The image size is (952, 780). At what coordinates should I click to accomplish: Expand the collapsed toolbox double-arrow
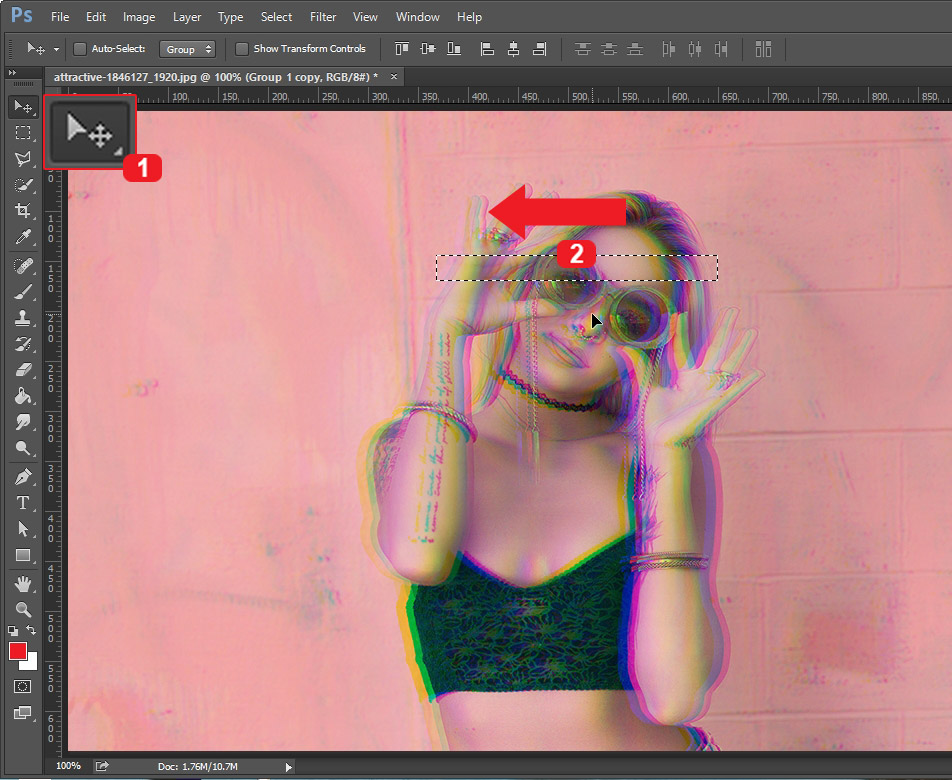click(12, 72)
